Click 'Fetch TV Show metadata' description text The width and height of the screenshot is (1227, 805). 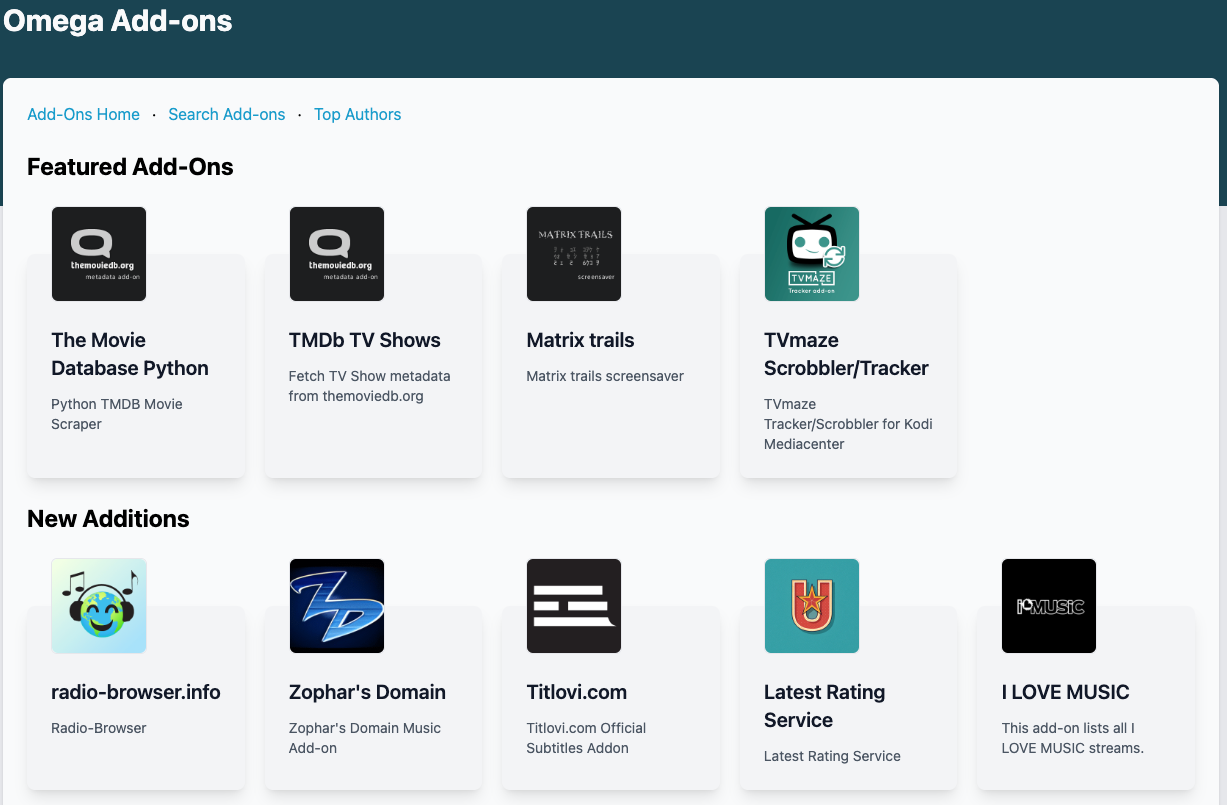370,386
